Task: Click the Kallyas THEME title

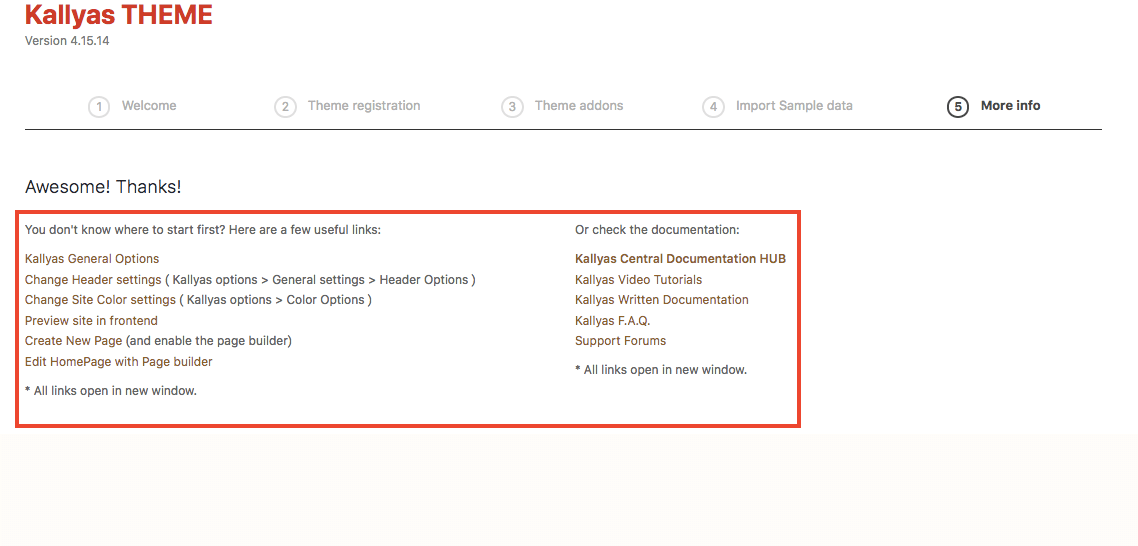Action: click(x=119, y=15)
